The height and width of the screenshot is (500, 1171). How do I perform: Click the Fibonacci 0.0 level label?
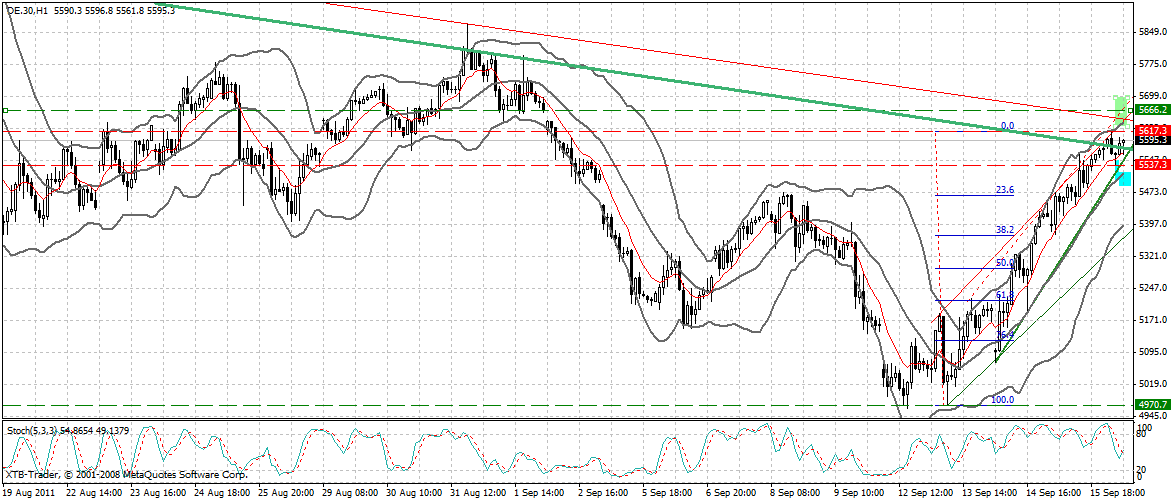(1008, 126)
